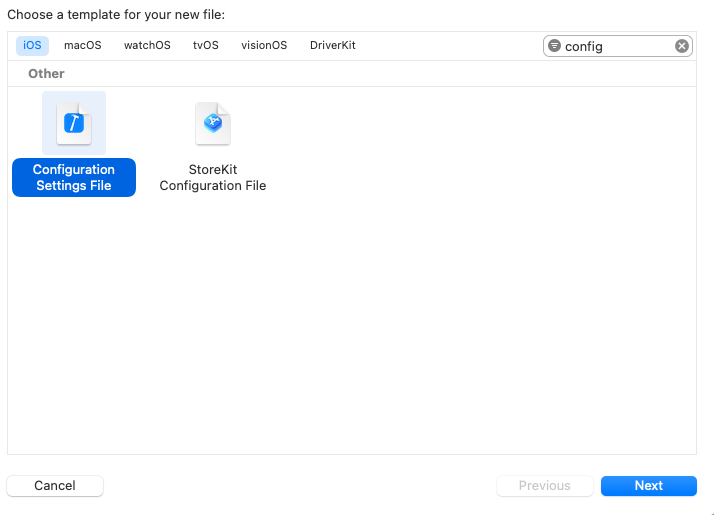Screen dimensions: 714x515
Task: Clear the config search text
Action: 681,46
